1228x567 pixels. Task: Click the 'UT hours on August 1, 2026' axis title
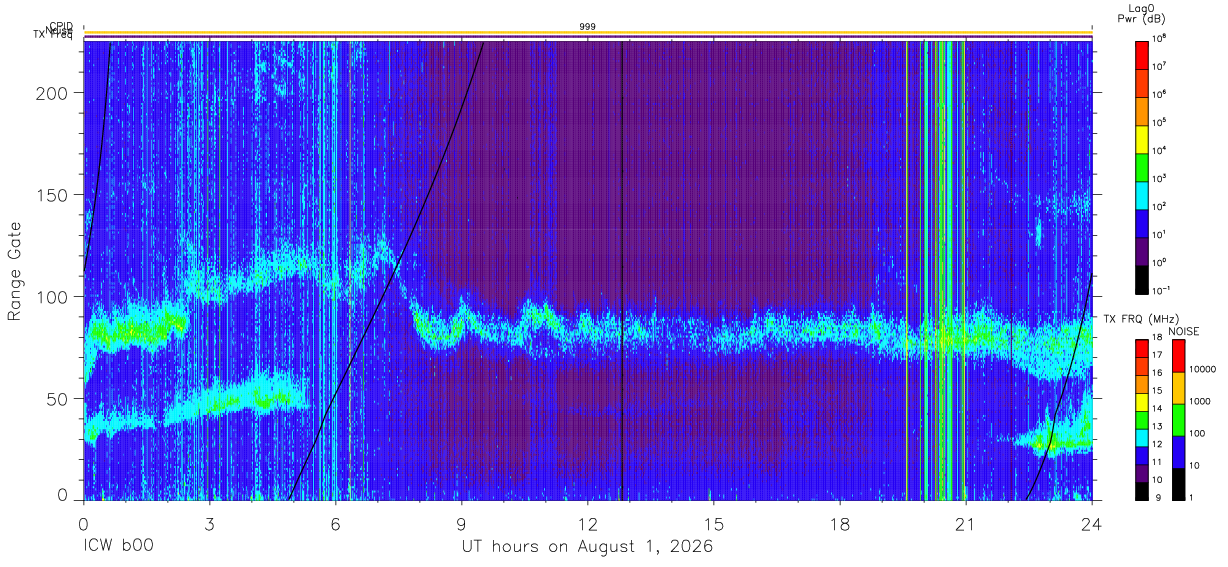click(587, 547)
